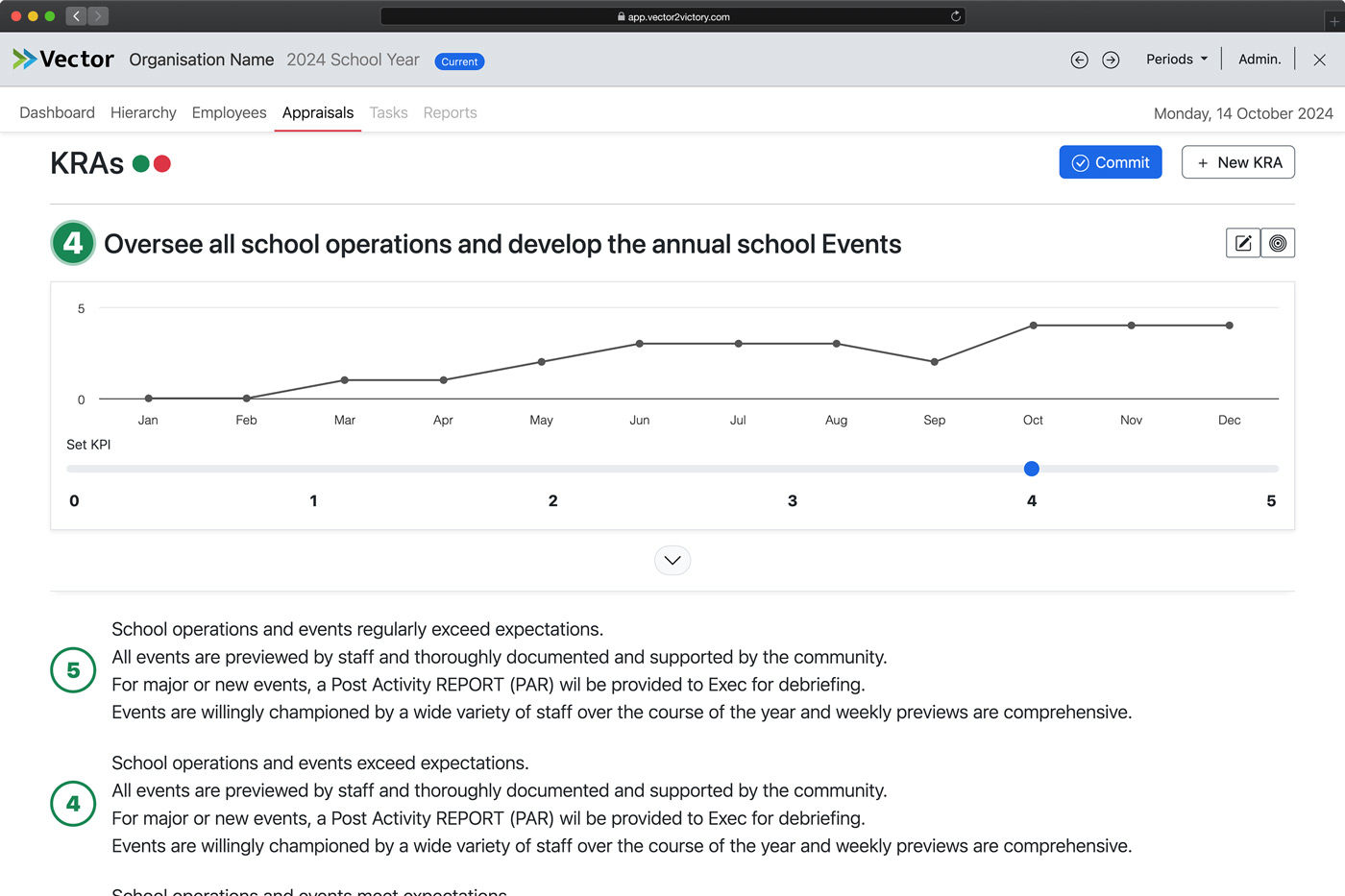The height and width of the screenshot is (896, 1345).
Task: Click the date Monday, 14 October 2024
Action: [x=1243, y=113]
